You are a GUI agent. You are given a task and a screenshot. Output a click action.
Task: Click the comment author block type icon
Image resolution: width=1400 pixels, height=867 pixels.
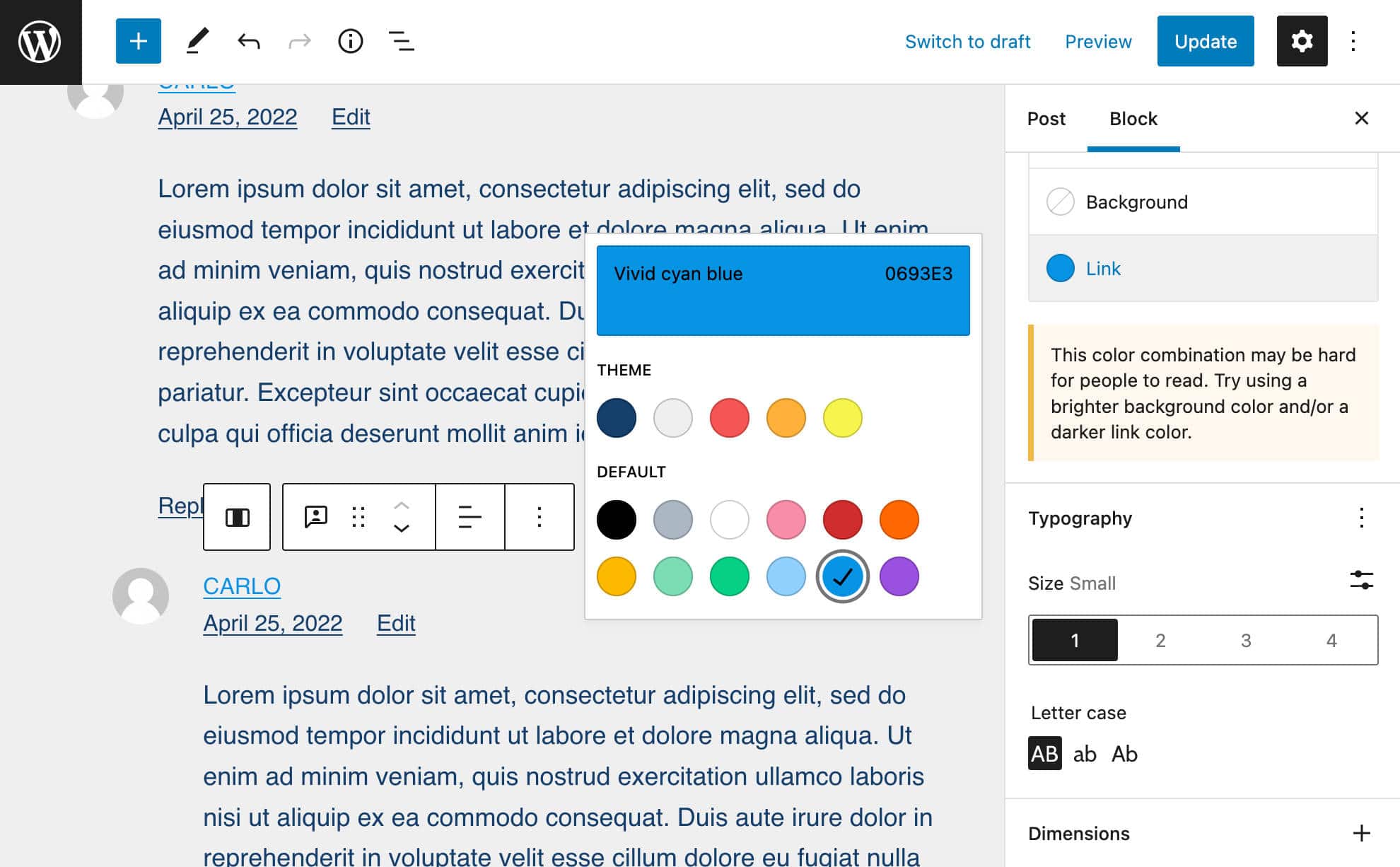point(315,517)
